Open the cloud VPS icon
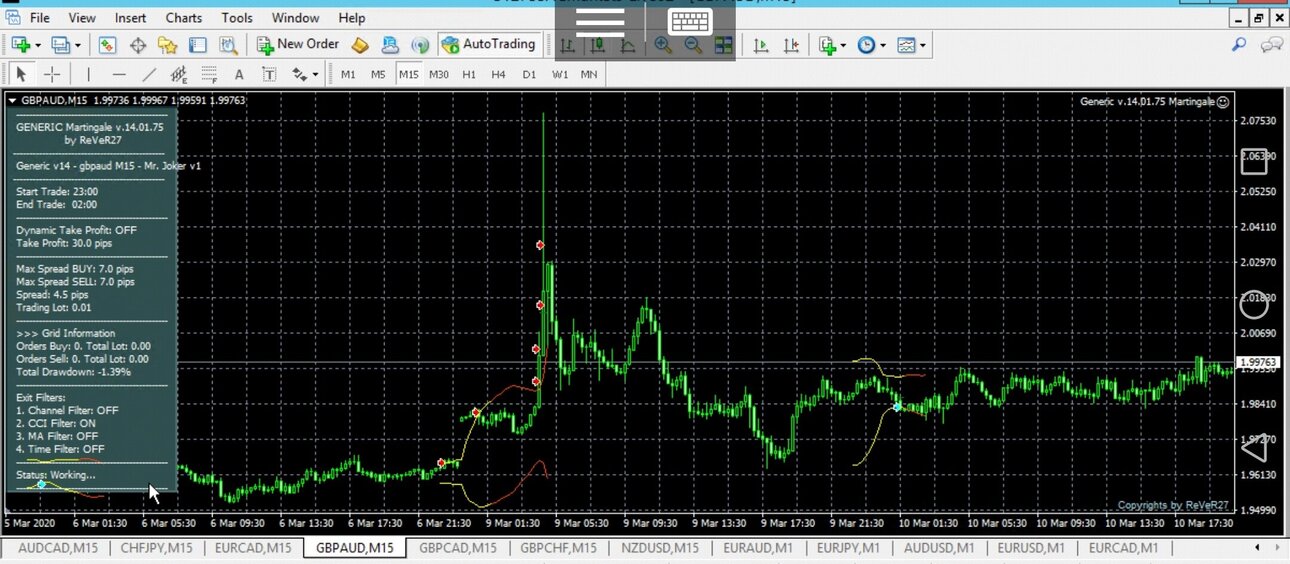 click(x=390, y=45)
